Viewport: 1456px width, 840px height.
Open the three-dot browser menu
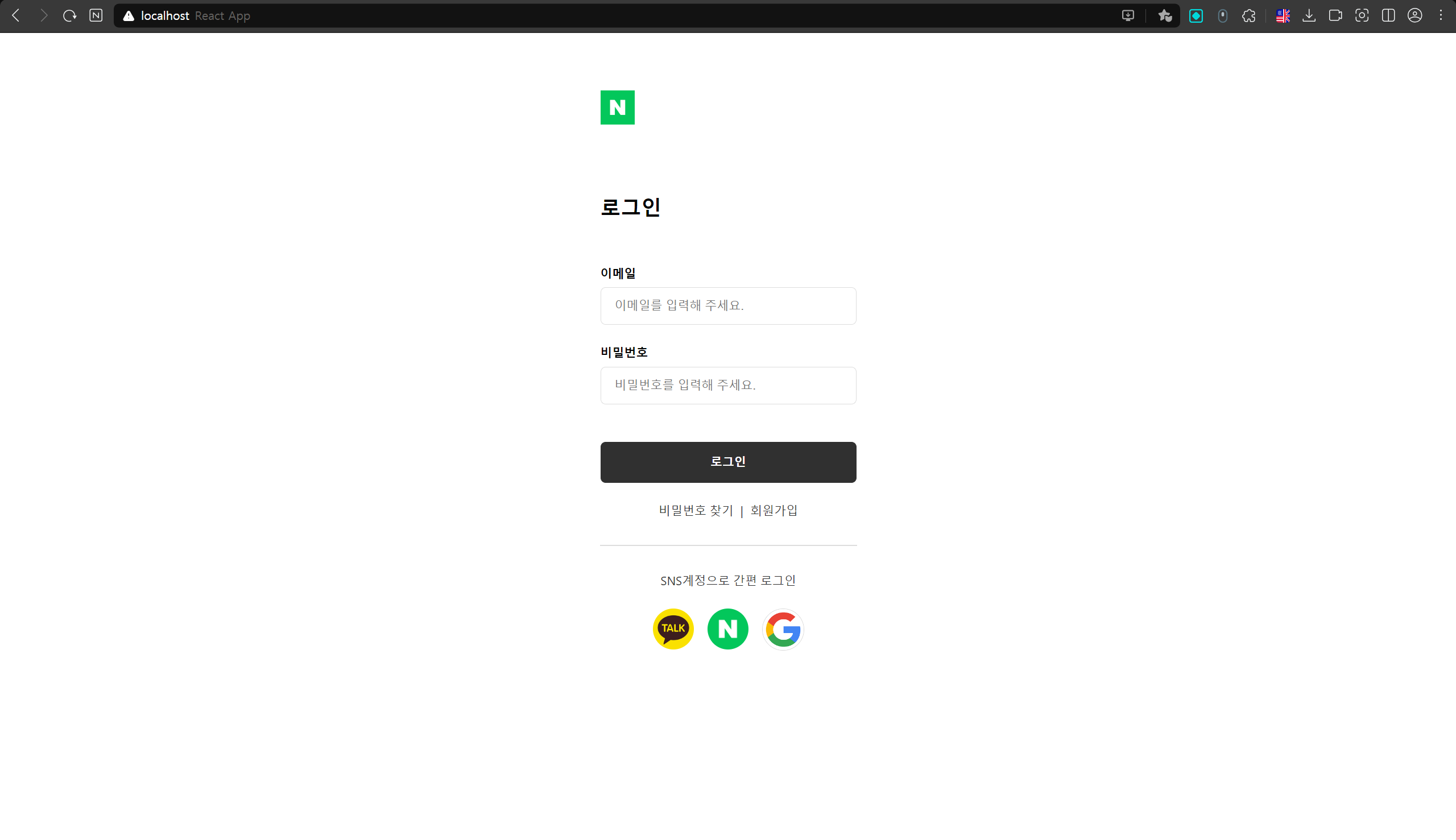tap(1441, 15)
